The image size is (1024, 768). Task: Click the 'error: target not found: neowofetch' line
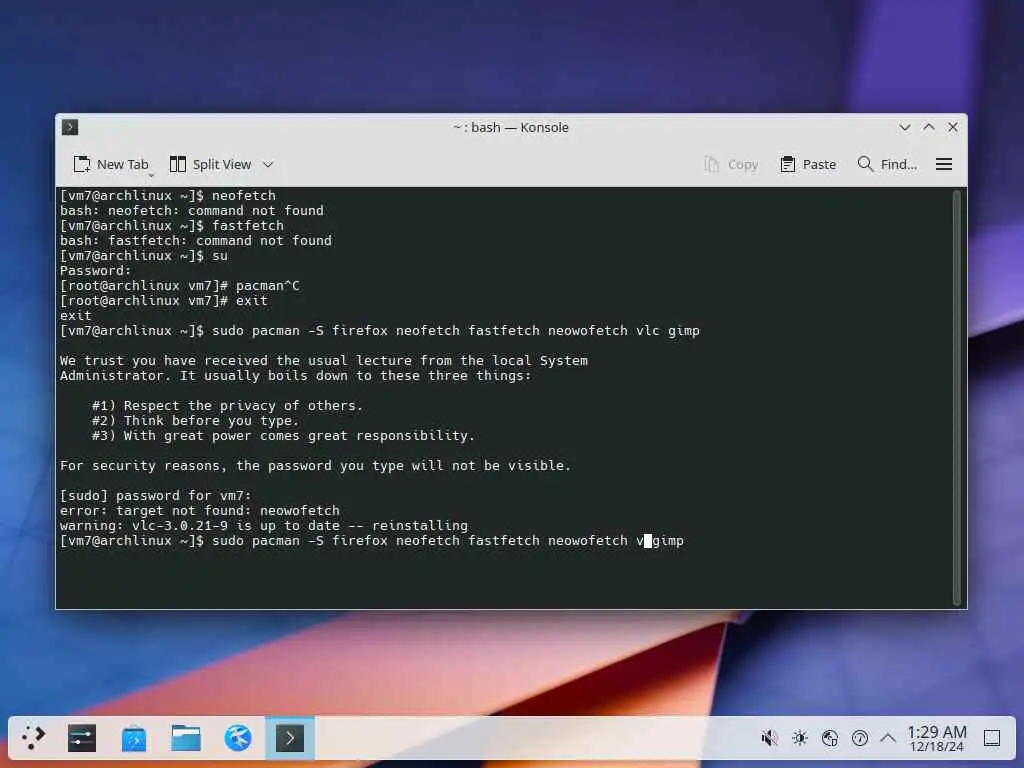[199, 510]
